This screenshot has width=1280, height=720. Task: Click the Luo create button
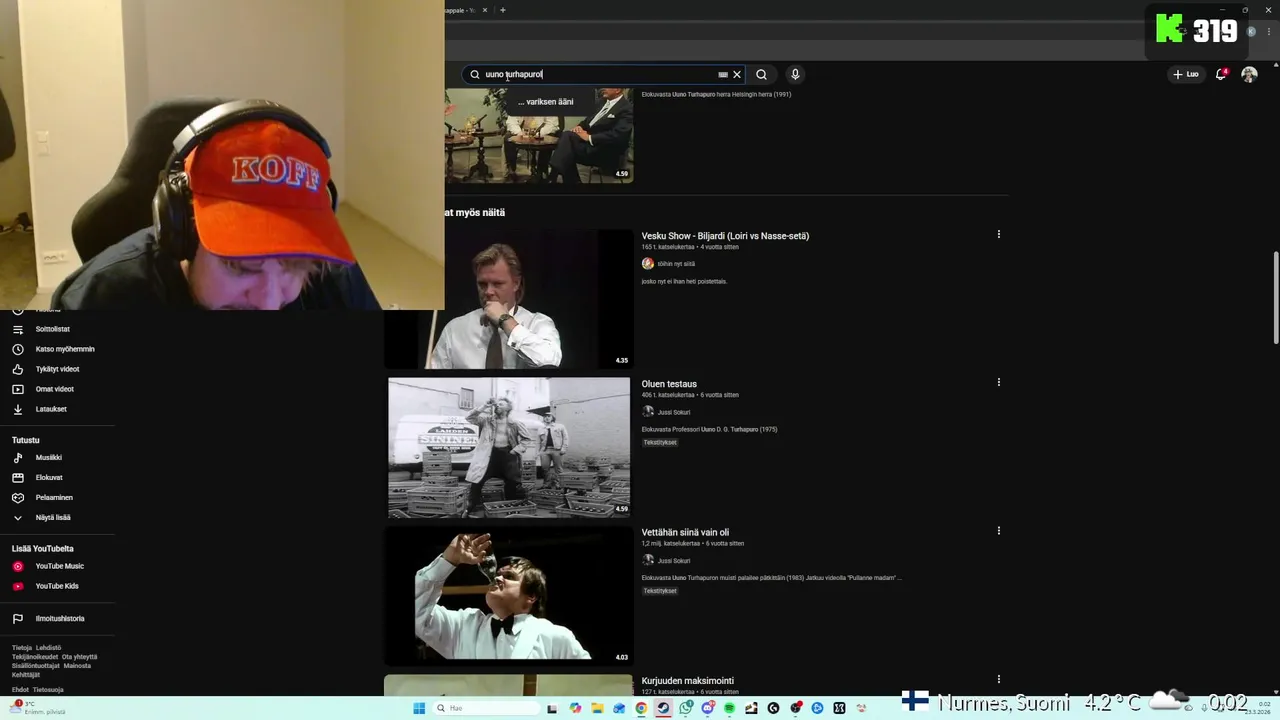point(1186,74)
